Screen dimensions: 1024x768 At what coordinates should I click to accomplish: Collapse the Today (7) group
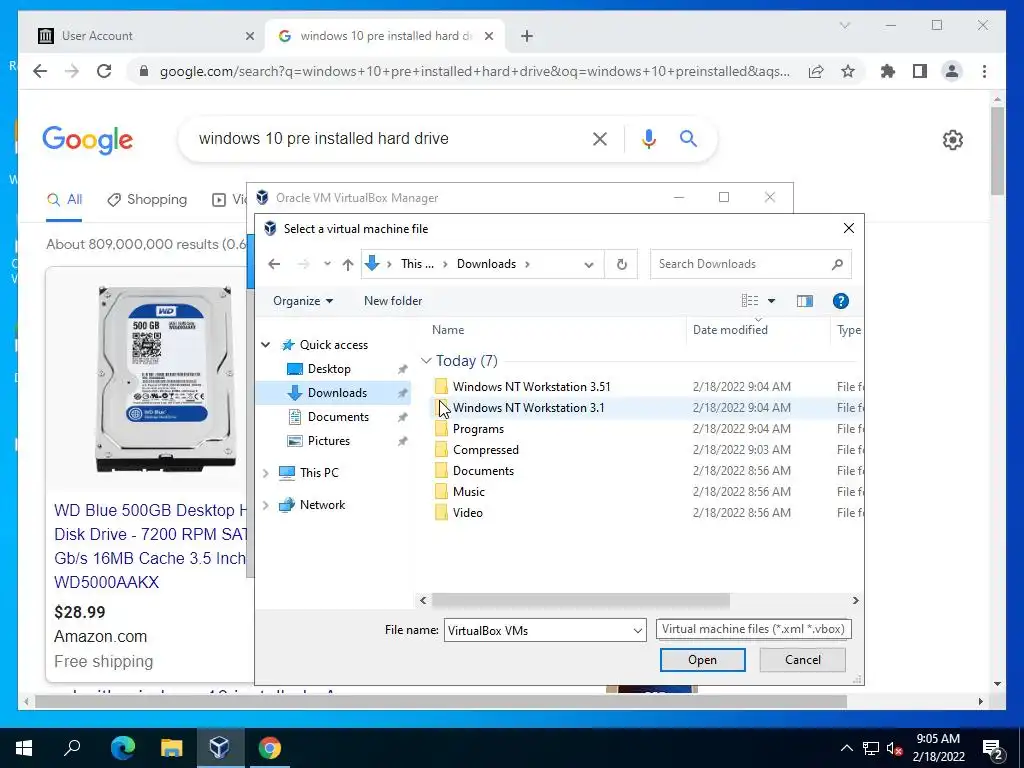click(x=426, y=360)
